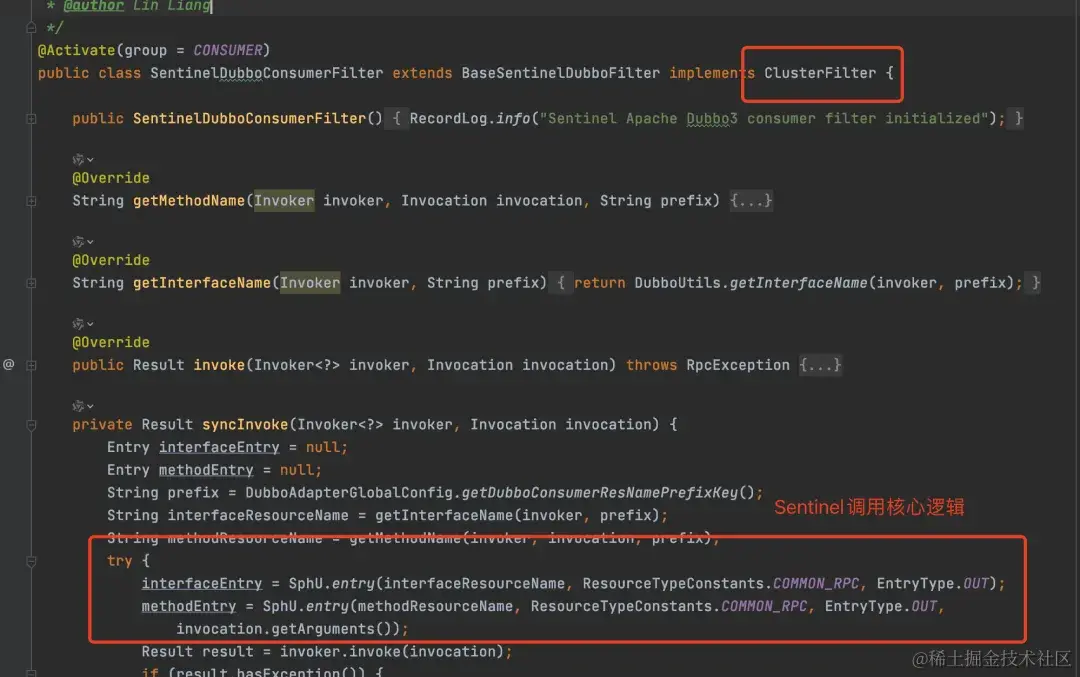The width and height of the screenshot is (1080, 677).
Task: Click invoker.invoke(invocation) call
Action: pyautogui.click(x=392, y=652)
